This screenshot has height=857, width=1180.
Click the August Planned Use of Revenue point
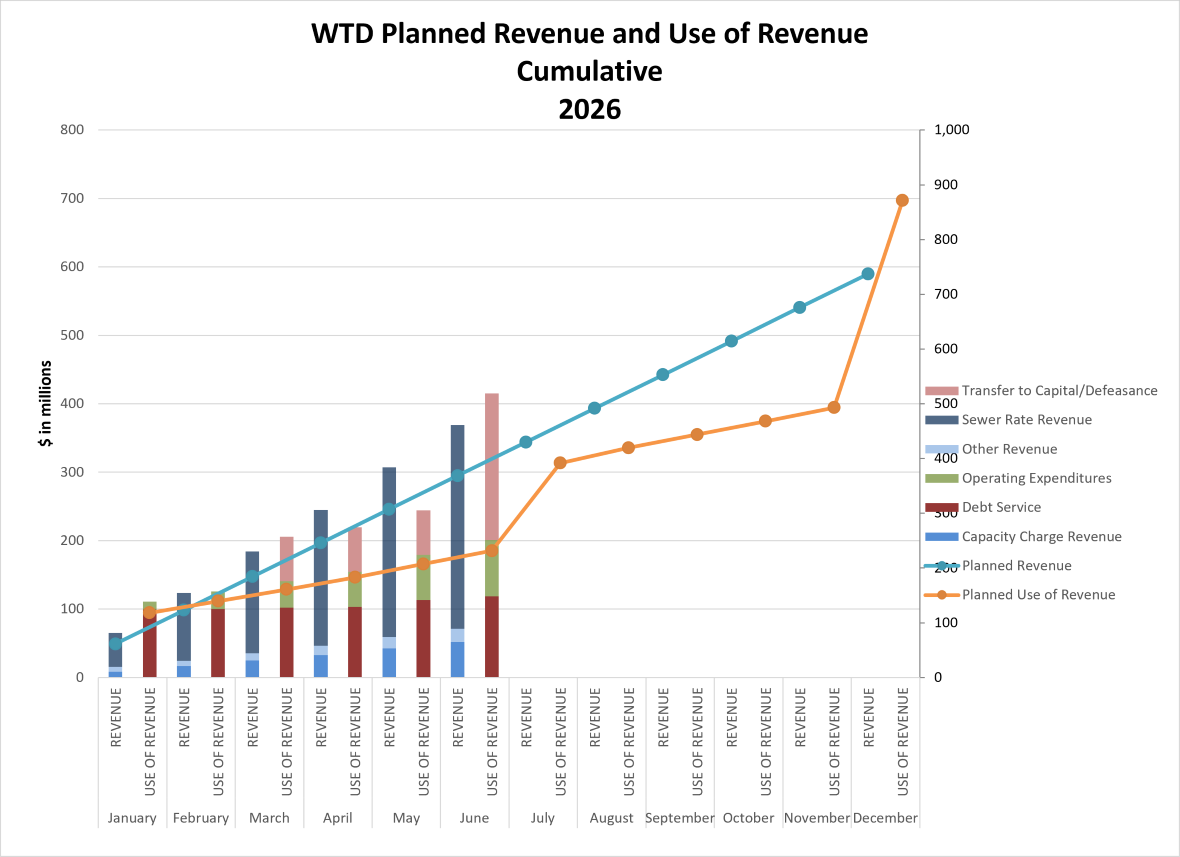click(628, 448)
